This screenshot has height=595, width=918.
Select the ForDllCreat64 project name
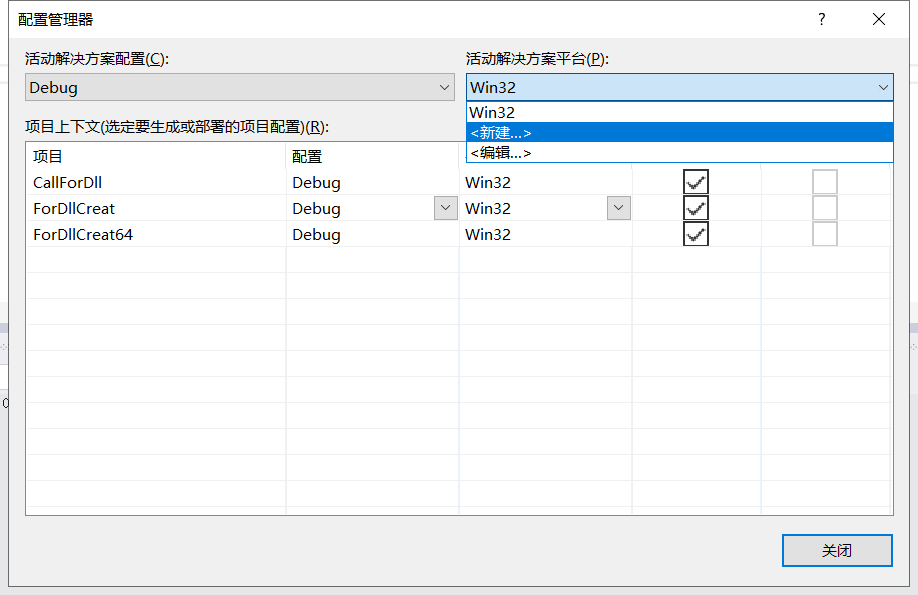click(x=83, y=235)
